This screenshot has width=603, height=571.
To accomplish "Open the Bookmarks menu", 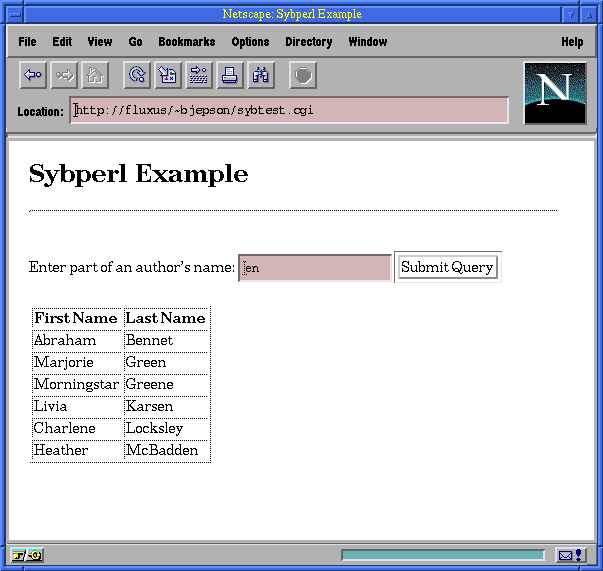I will [x=186, y=42].
